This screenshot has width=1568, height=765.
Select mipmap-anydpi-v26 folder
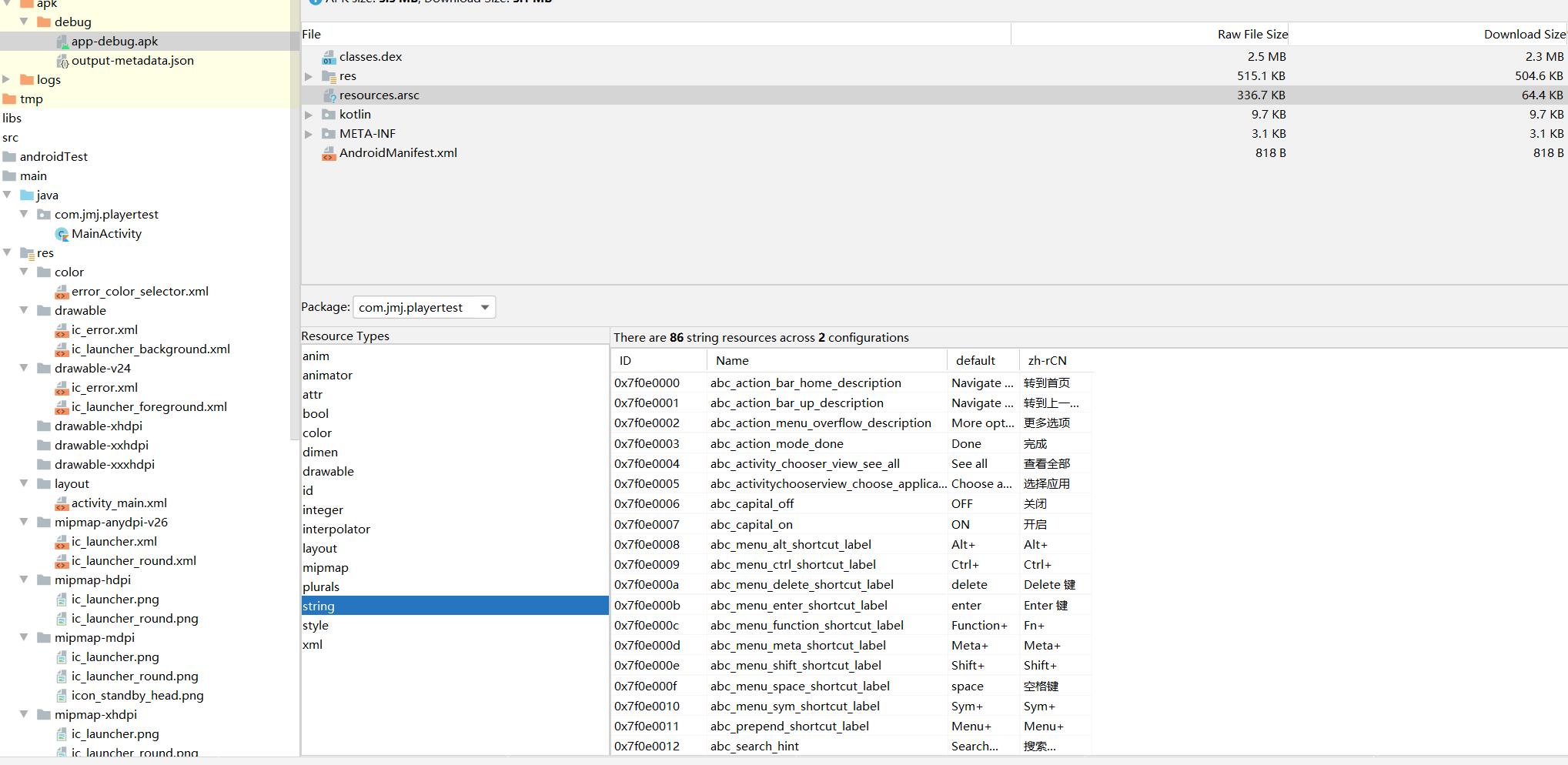coord(111,523)
